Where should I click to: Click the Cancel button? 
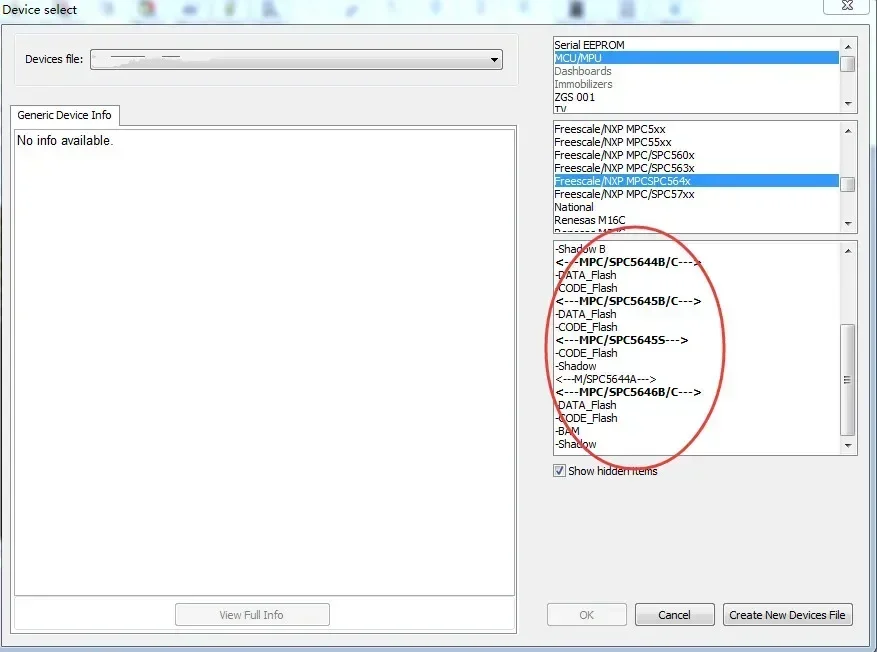[x=675, y=615]
